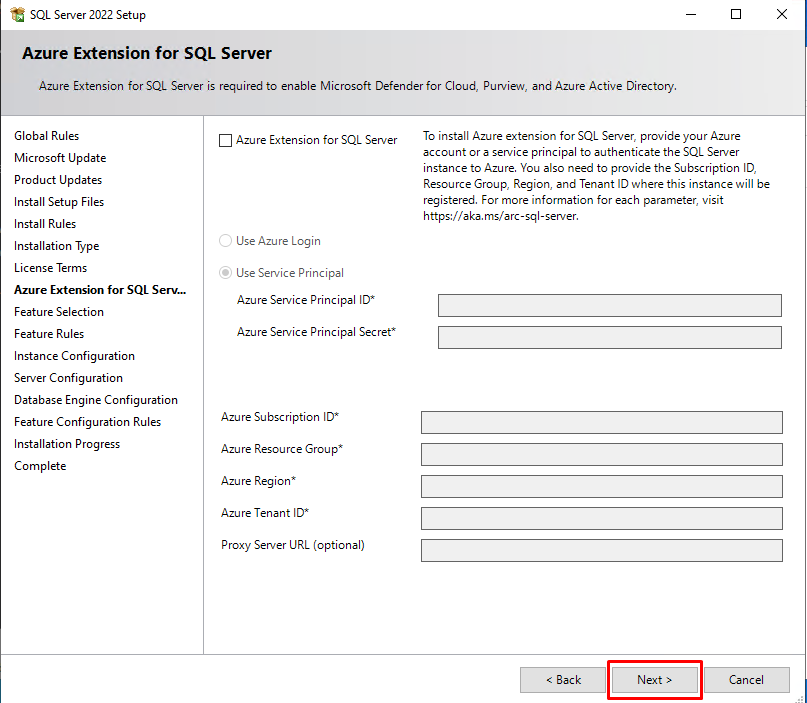807x703 pixels.
Task: Enable the Azure Extension for SQL Server checkbox
Action: 225,141
